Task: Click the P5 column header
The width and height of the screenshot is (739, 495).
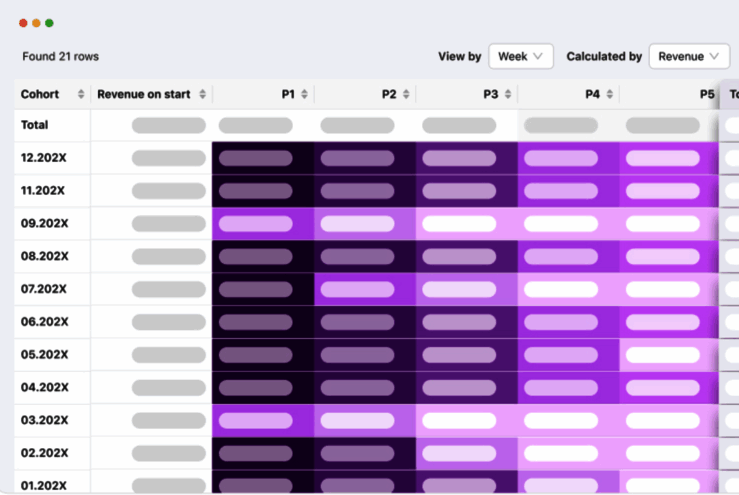Action: click(706, 95)
